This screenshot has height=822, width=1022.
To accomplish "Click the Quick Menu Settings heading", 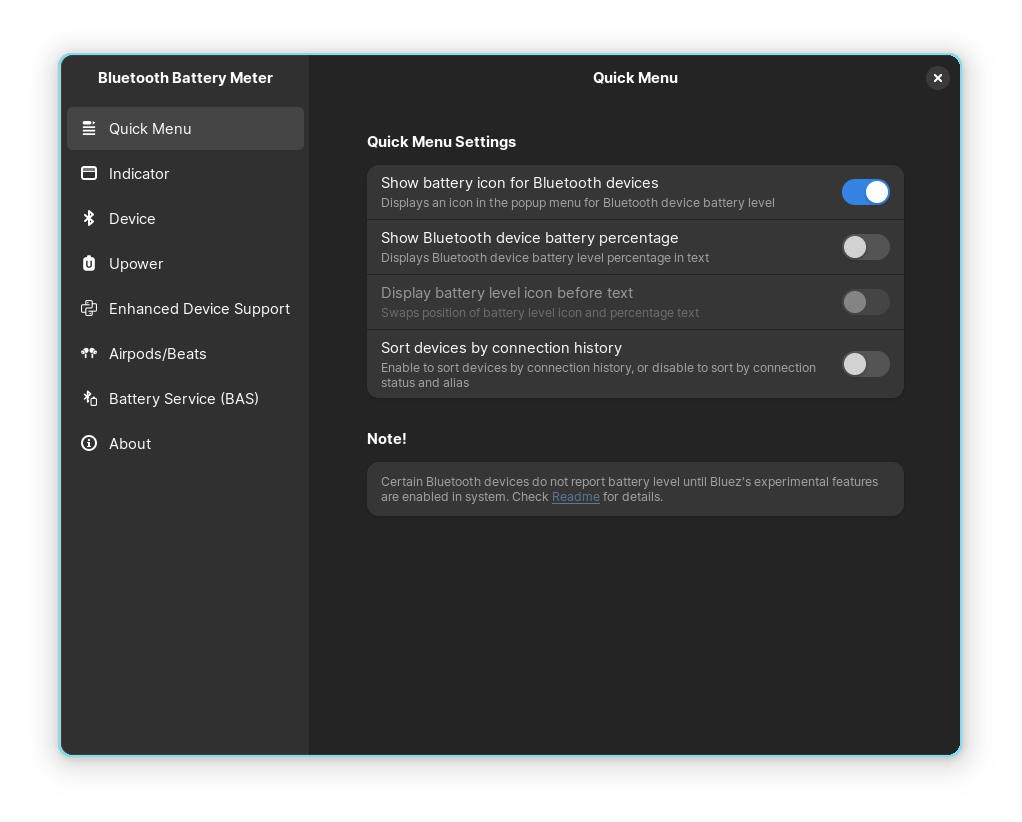I will click(x=441, y=141).
